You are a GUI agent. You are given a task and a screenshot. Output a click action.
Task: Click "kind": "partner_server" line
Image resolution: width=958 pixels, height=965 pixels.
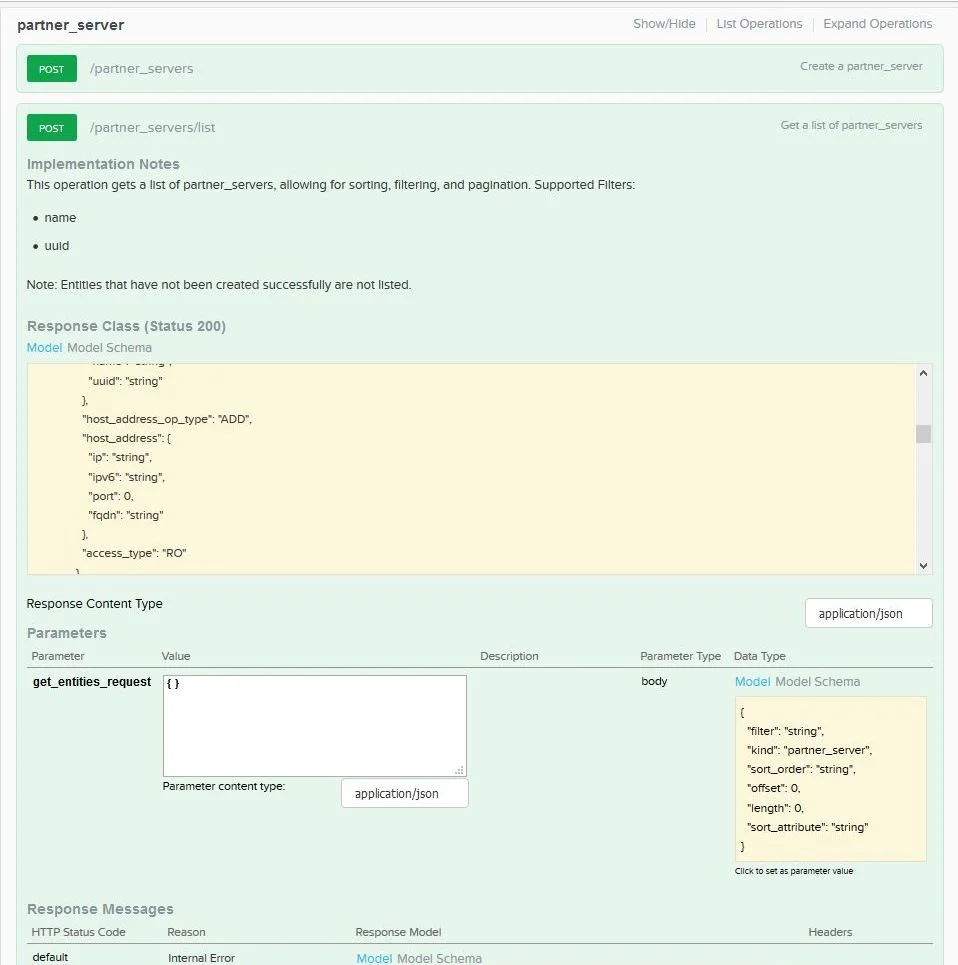pos(810,750)
